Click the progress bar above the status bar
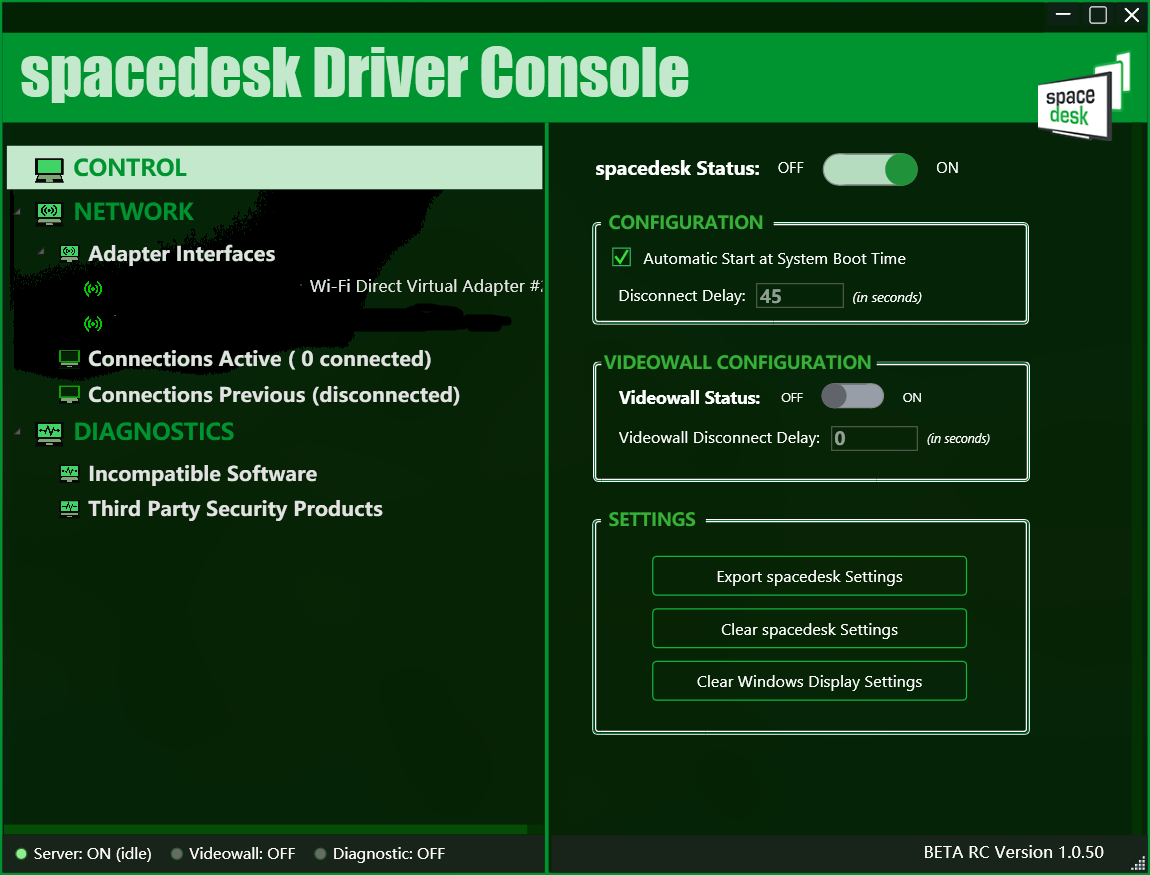The image size is (1150, 875). 265,829
